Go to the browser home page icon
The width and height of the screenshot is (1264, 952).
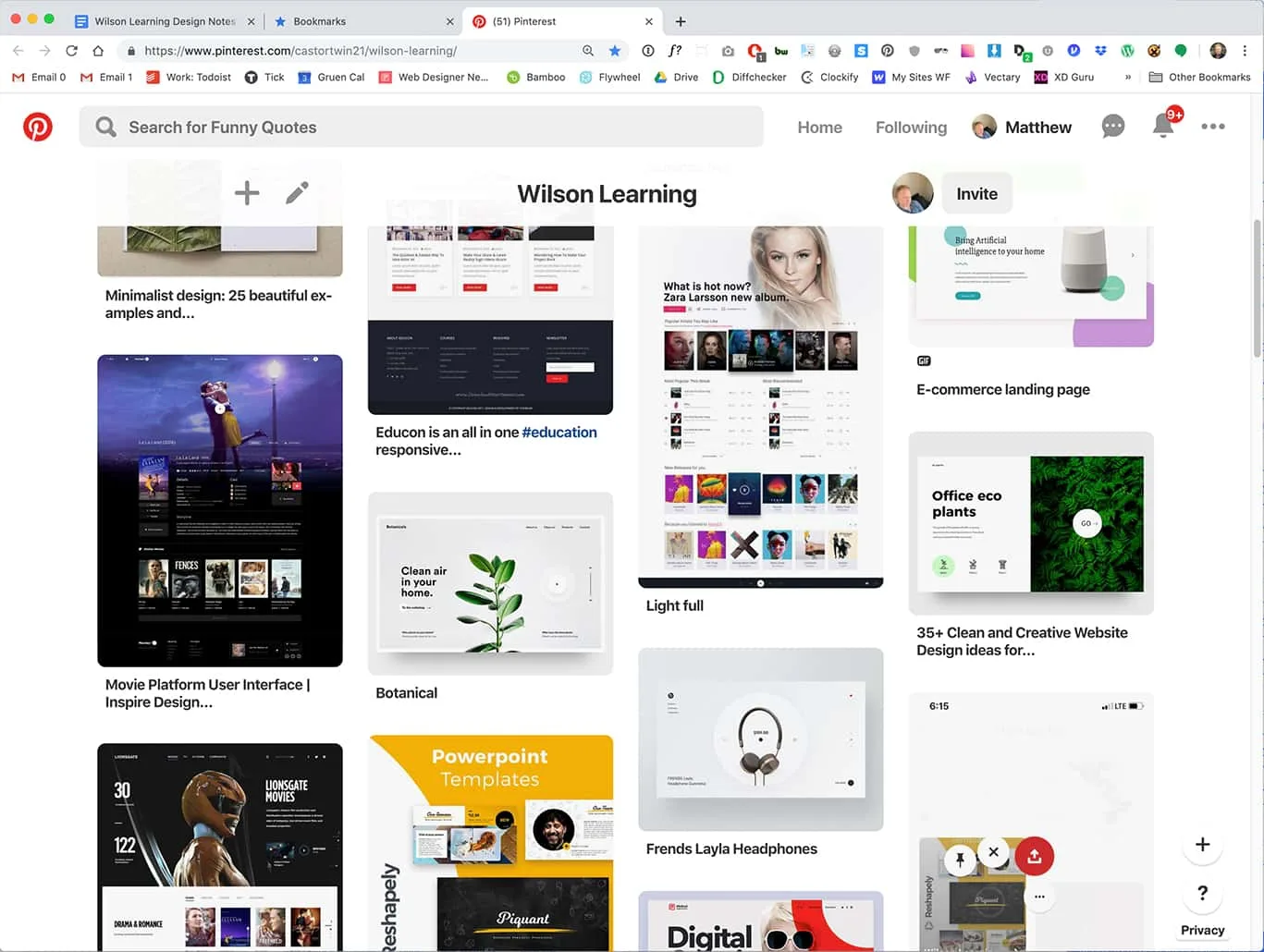click(x=98, y=51)
